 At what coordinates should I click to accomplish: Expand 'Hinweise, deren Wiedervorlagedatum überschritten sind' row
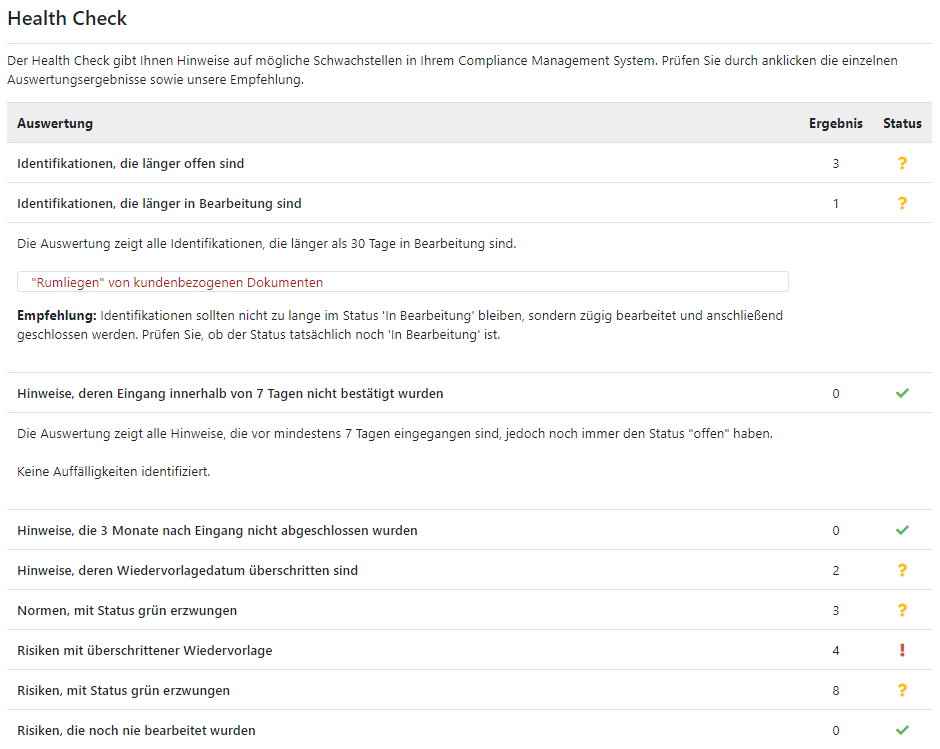click(187, 570)
